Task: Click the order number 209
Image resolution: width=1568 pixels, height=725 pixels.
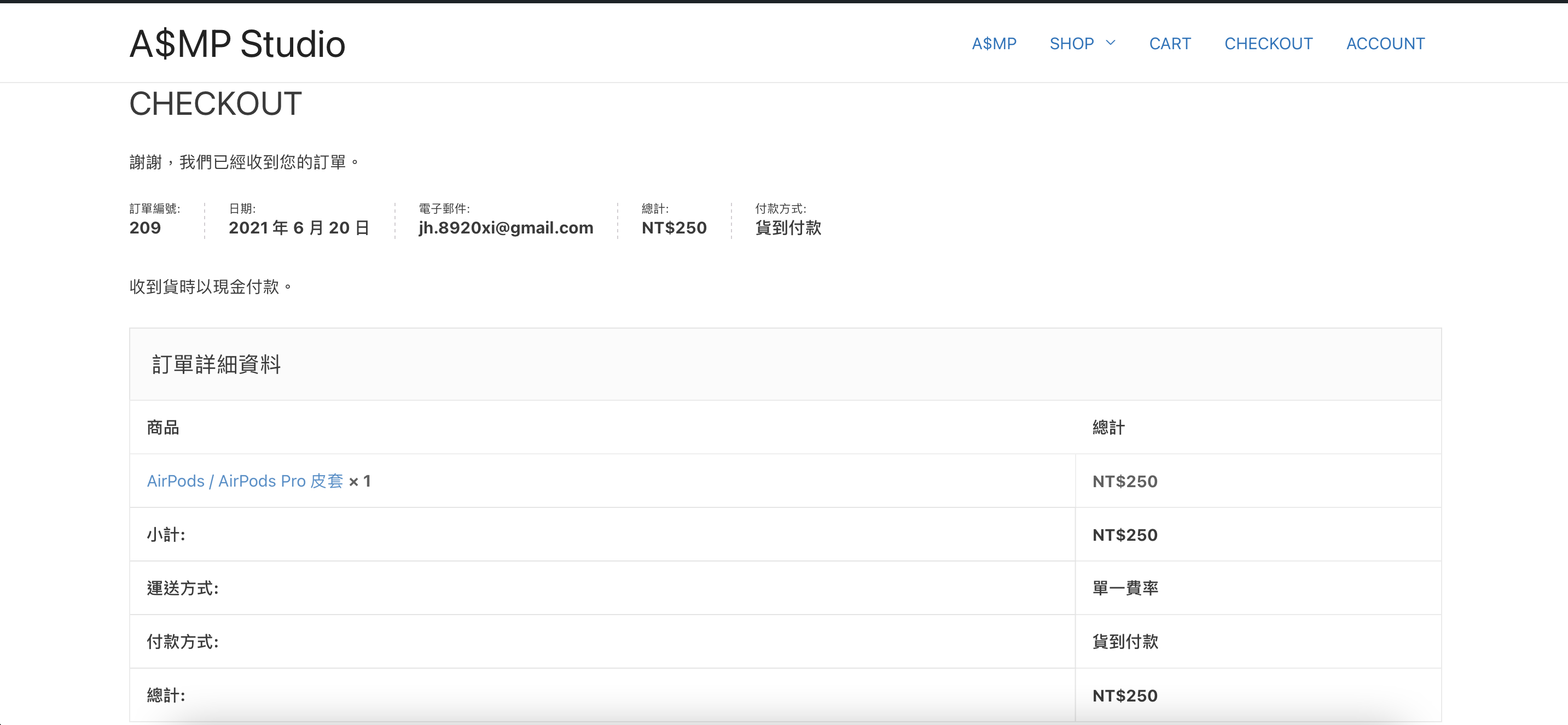Action: click(x=145, y=228)
